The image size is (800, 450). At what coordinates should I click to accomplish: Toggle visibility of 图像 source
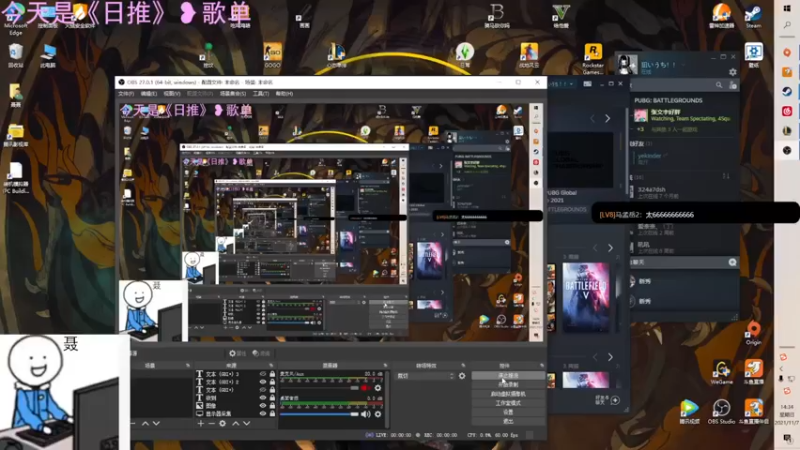pyautogui.click(x=263, y=406)
